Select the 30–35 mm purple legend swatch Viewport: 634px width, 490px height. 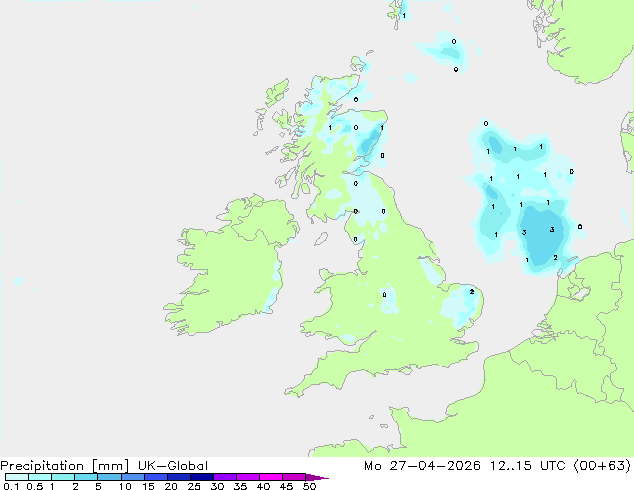click(224, 477)
